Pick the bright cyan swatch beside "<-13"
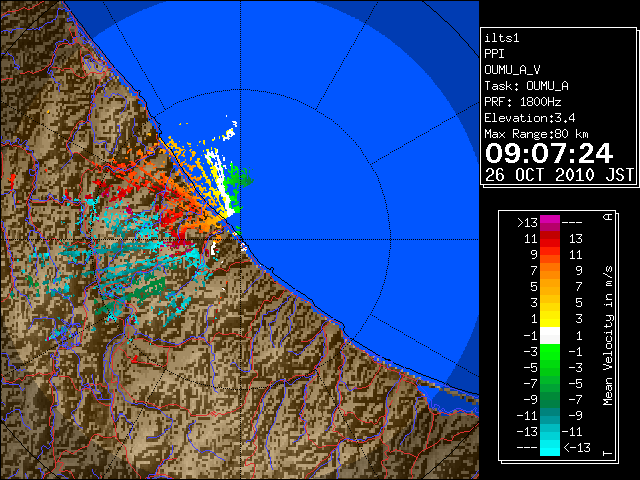The height and width of the screenshot is (480, 640). tap(550, 448)
